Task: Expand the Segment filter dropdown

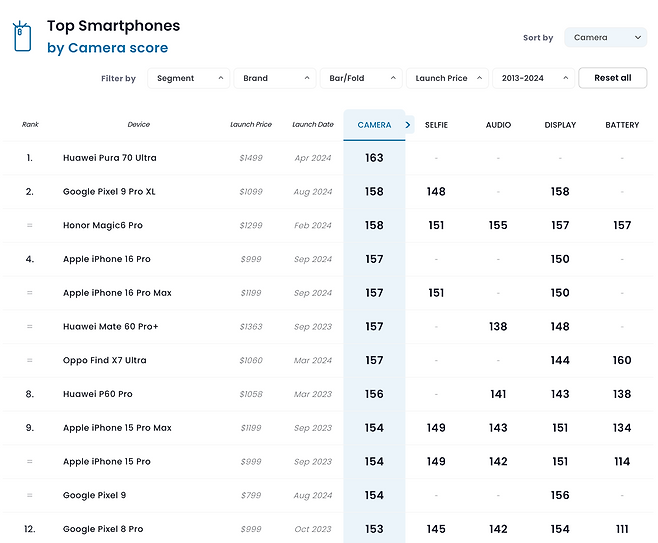Action: click(x=188, y=78)
